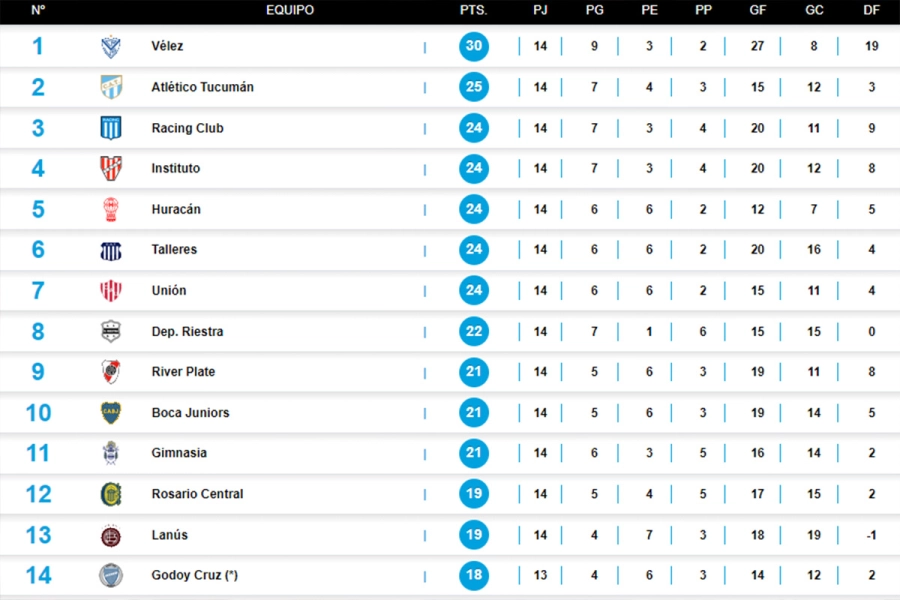Click the Boca Juniors crest icon

pos(110,413)
